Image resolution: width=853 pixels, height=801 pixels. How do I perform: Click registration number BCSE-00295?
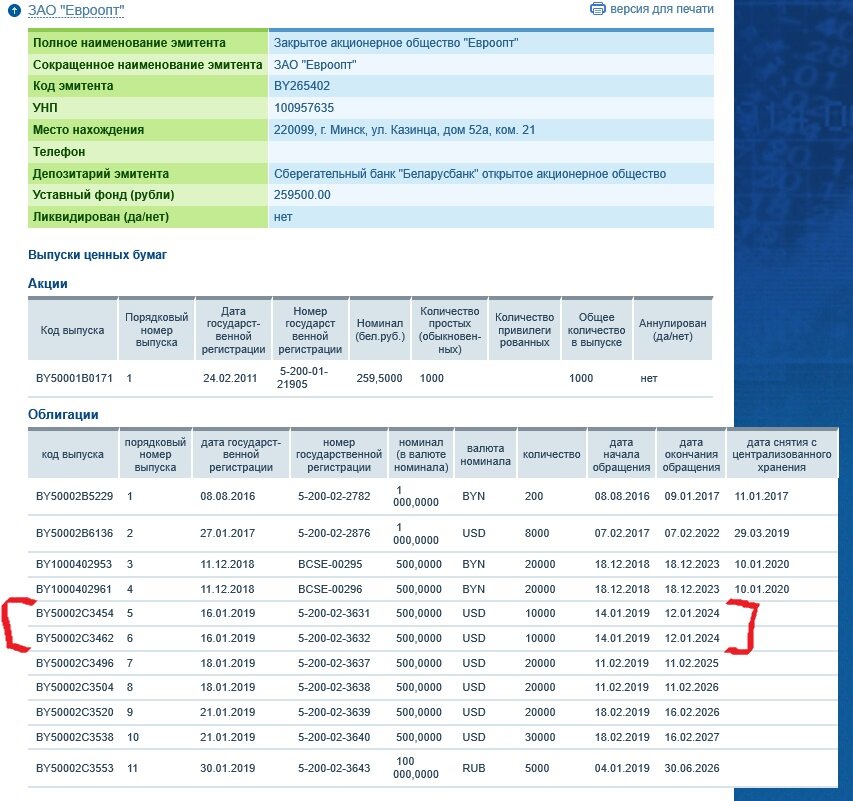(x=330, y=564)
